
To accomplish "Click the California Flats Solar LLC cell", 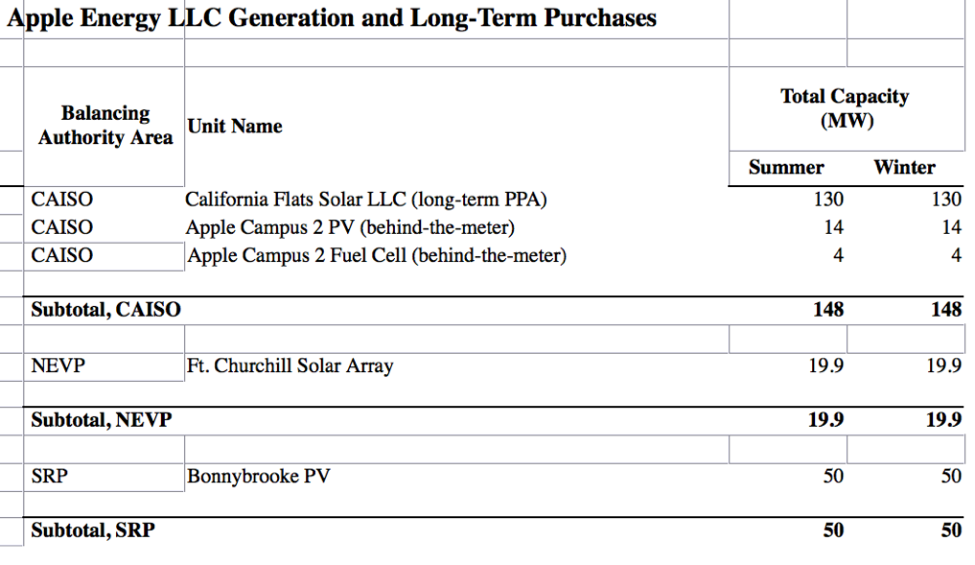I will coord(369,200).
